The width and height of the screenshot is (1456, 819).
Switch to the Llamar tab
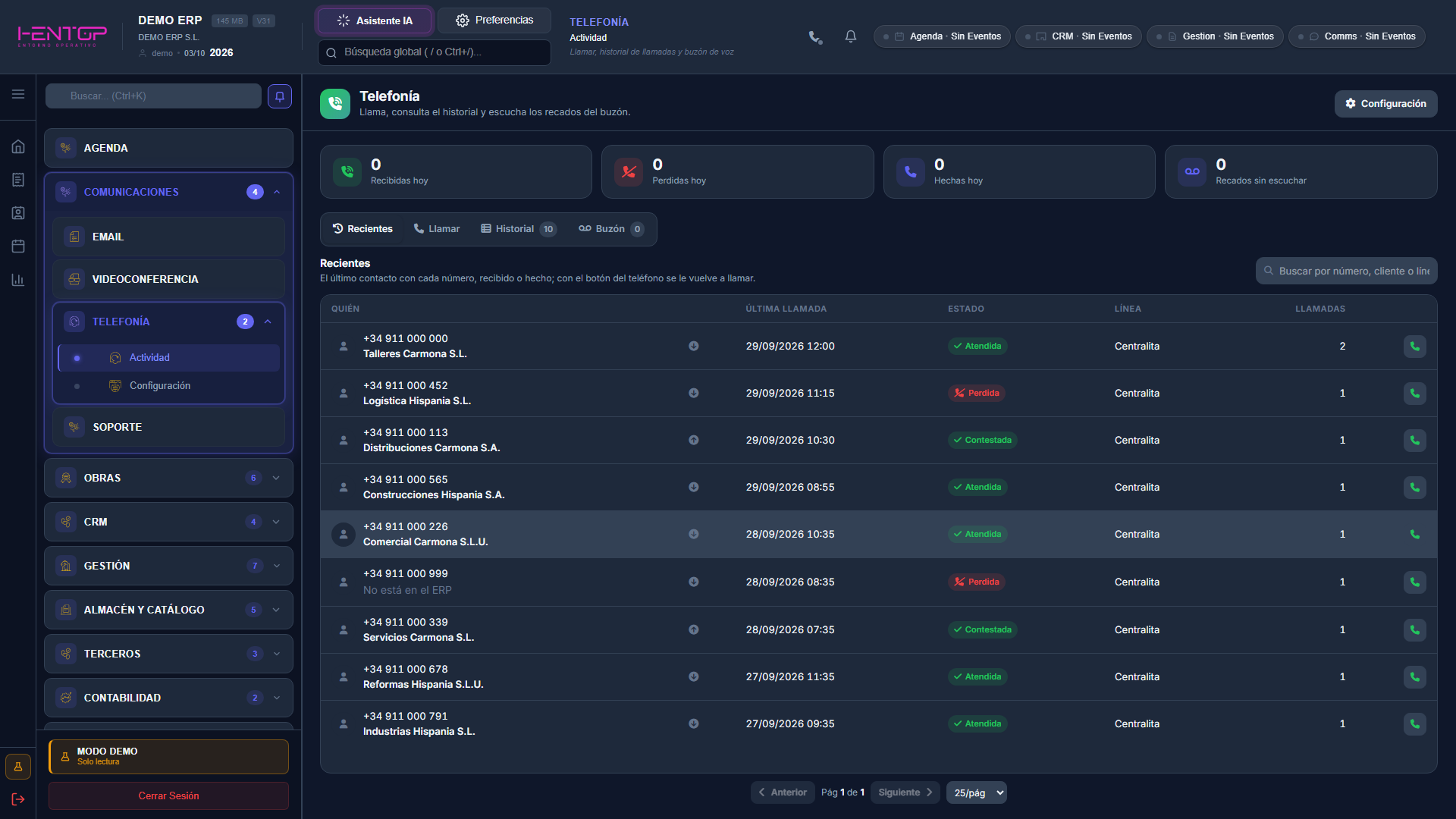click(437, 229)
